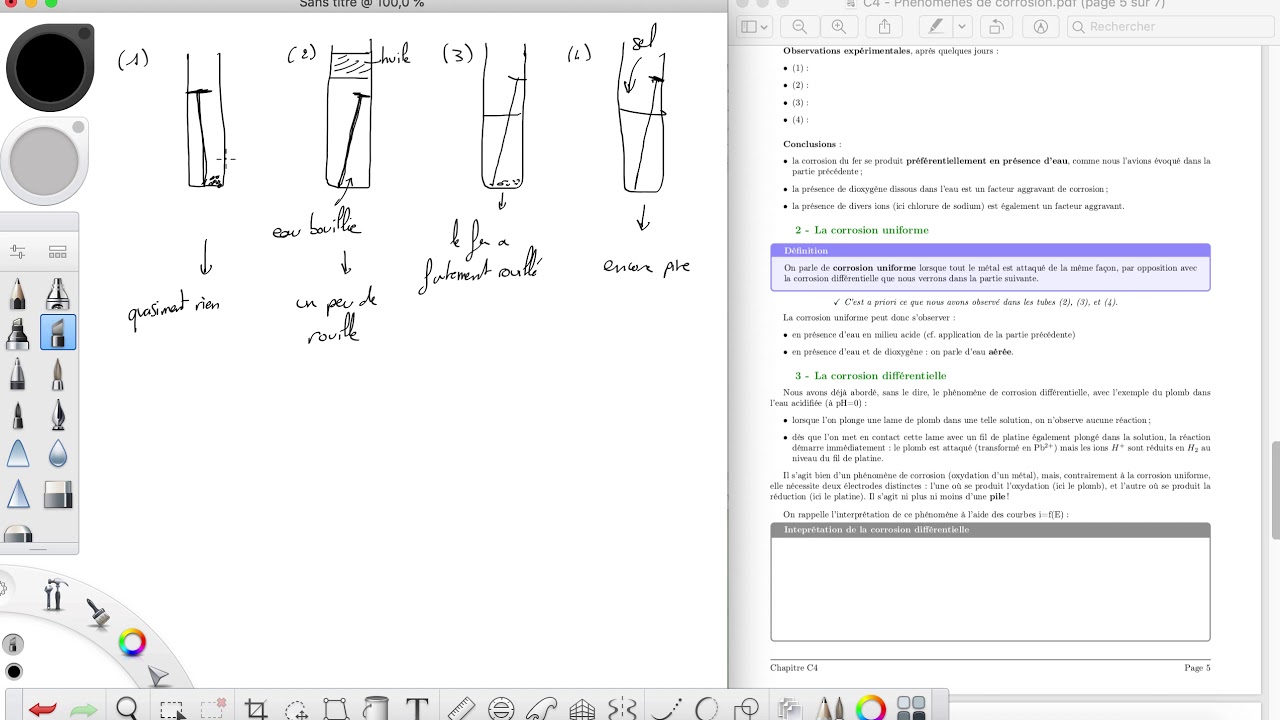The width and height of the screenshot is (1280, 720).
Task: Click the green Redo arrow
Action: 84,709
